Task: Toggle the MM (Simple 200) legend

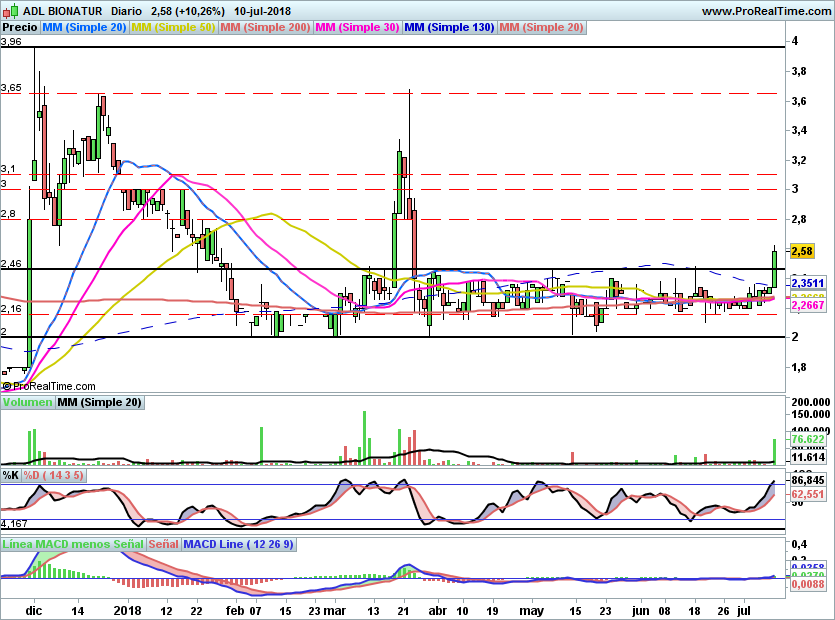Action: (265, 27)
